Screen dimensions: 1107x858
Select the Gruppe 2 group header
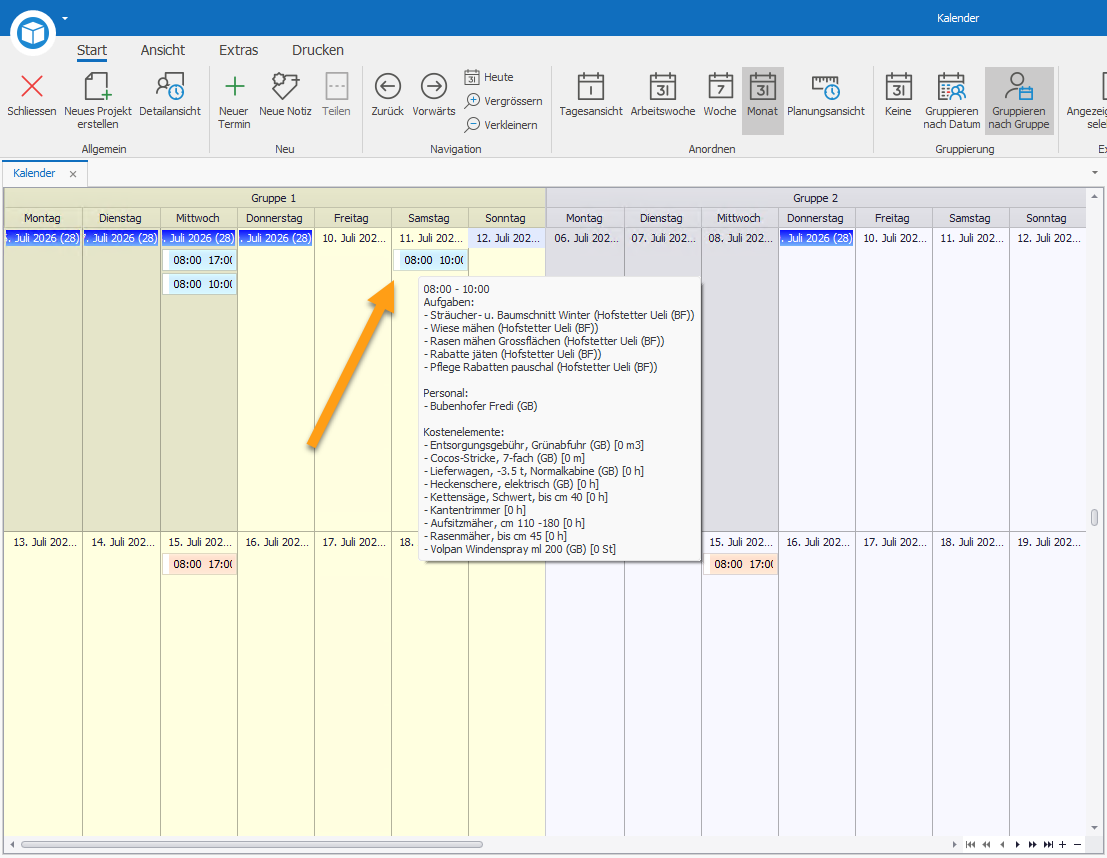(815, 198)
